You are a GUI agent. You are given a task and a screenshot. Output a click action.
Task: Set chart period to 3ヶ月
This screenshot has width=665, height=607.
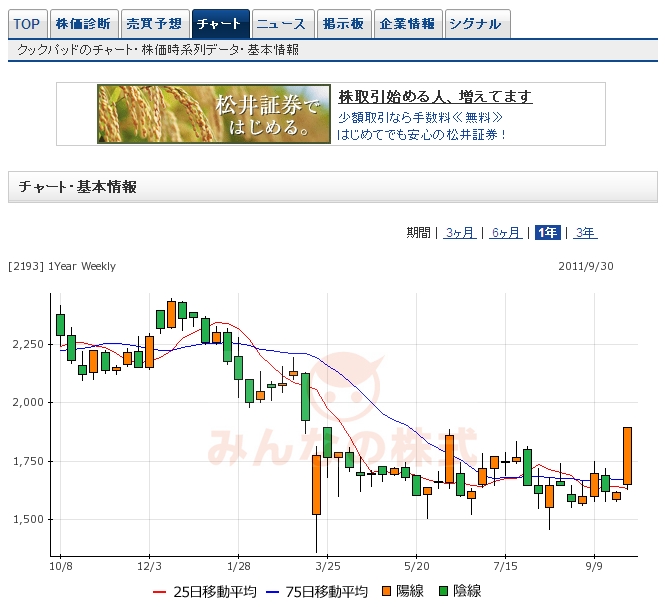[x=460, y=233]
